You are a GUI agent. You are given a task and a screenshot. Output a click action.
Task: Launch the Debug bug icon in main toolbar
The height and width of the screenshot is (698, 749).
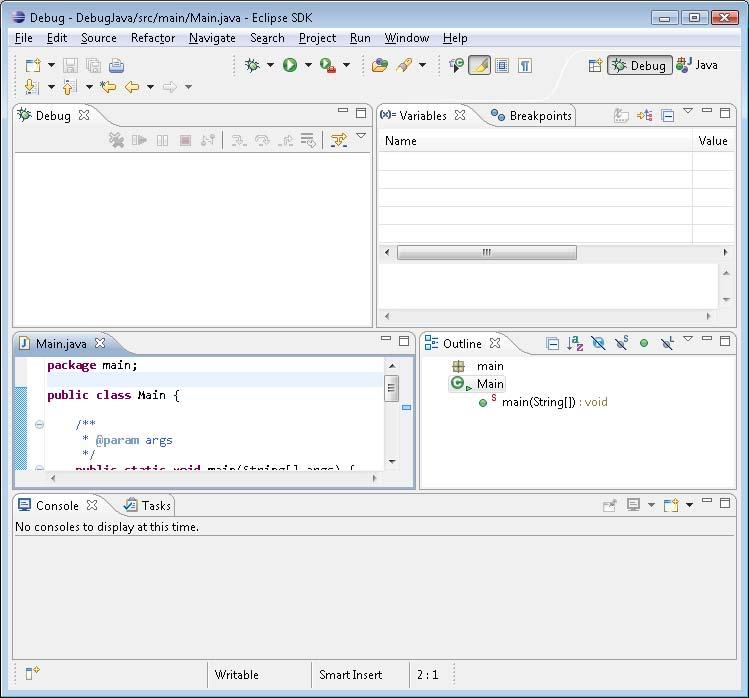[252, 65]
